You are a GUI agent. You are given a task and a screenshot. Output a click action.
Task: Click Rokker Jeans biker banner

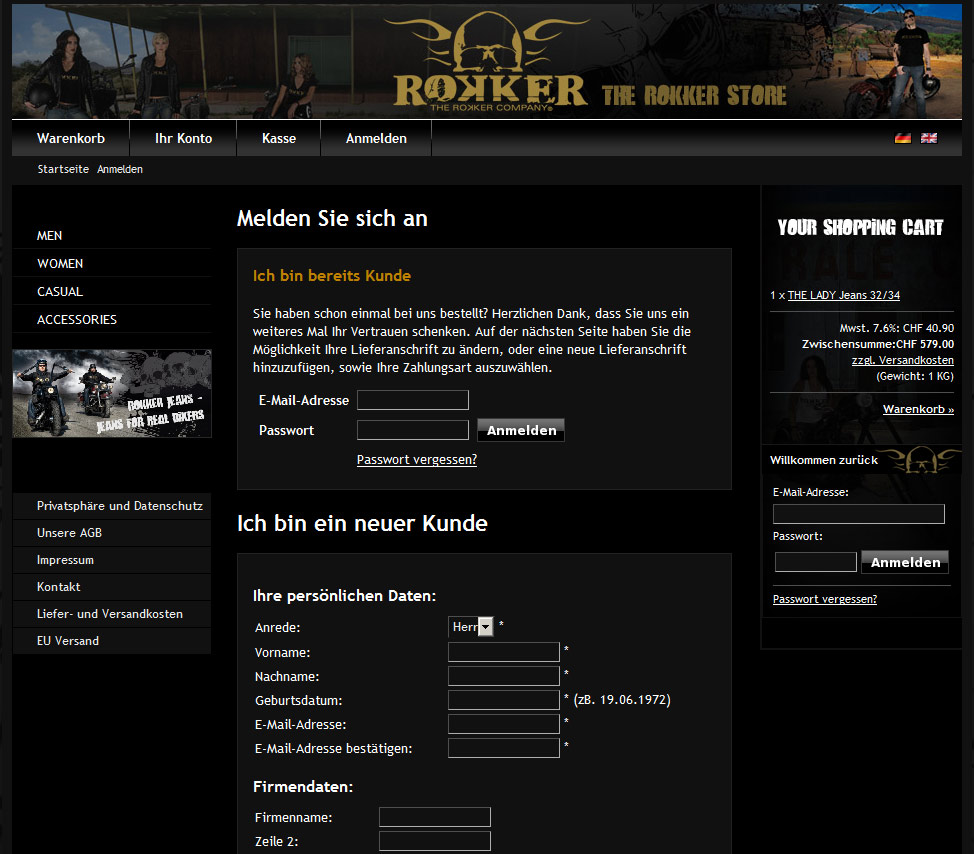tap(112, 393)
